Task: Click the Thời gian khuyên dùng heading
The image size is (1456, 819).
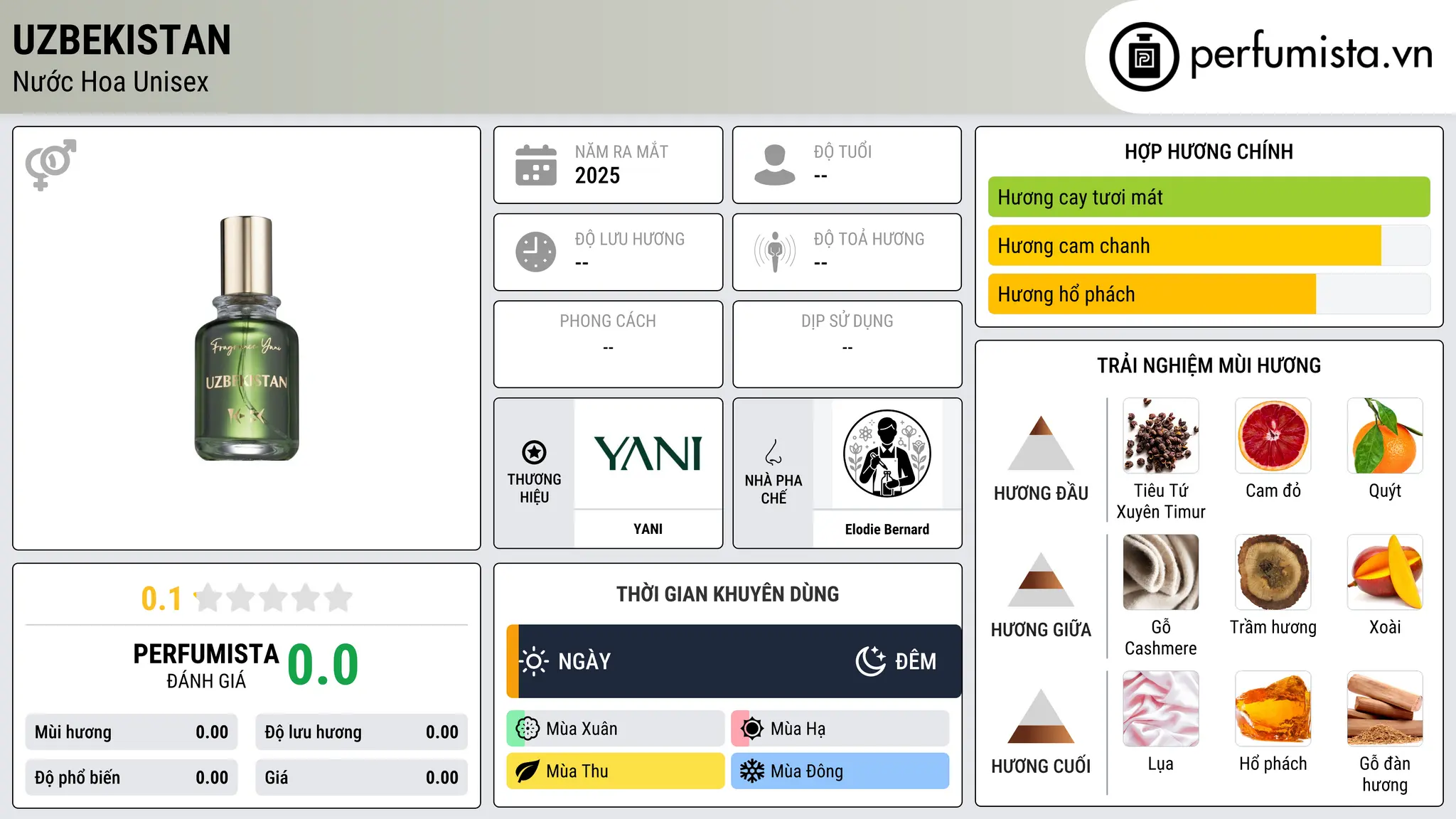Action: 728,594
